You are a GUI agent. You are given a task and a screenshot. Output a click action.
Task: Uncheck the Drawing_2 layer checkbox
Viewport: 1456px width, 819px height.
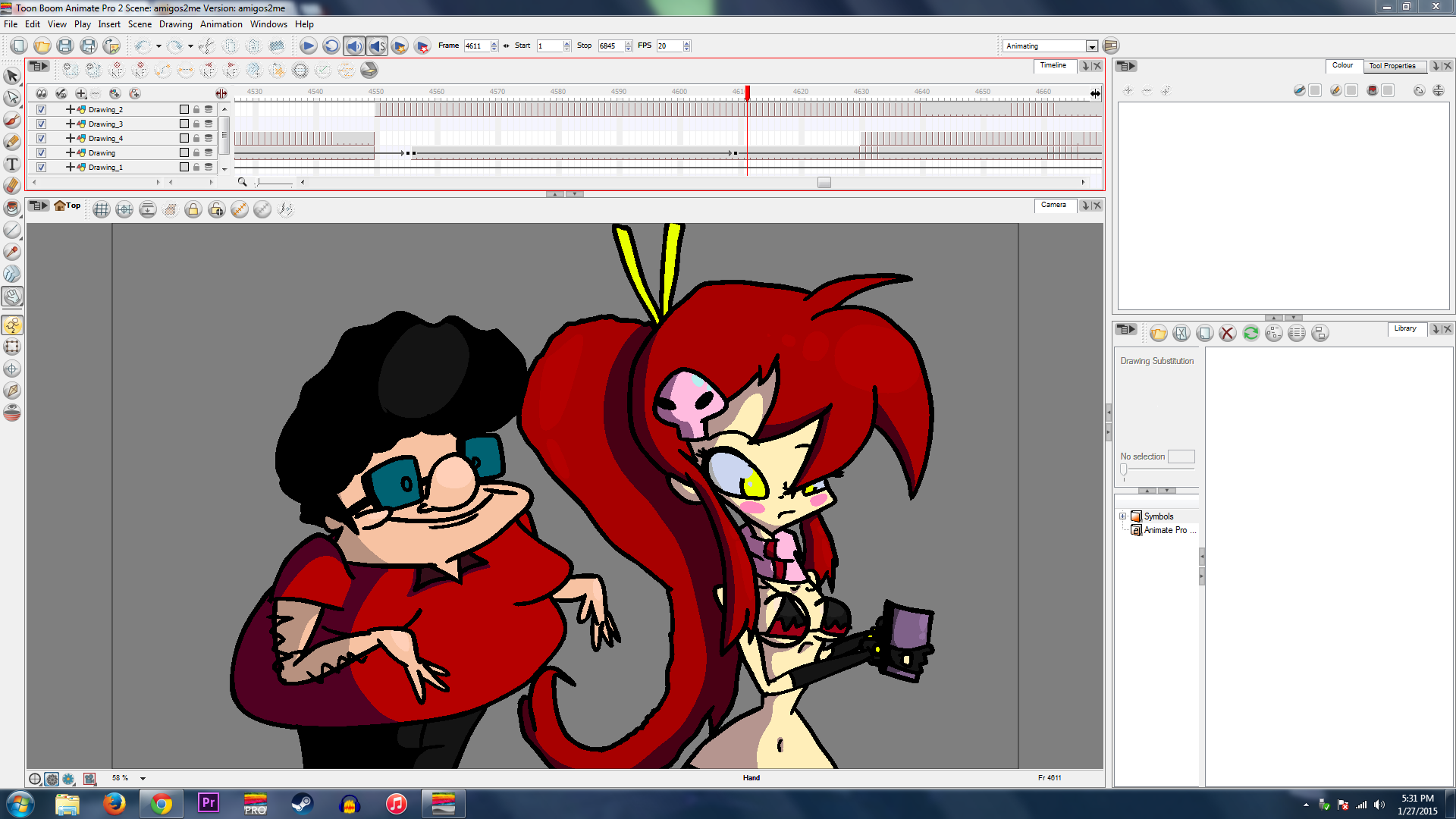point(42,109)
